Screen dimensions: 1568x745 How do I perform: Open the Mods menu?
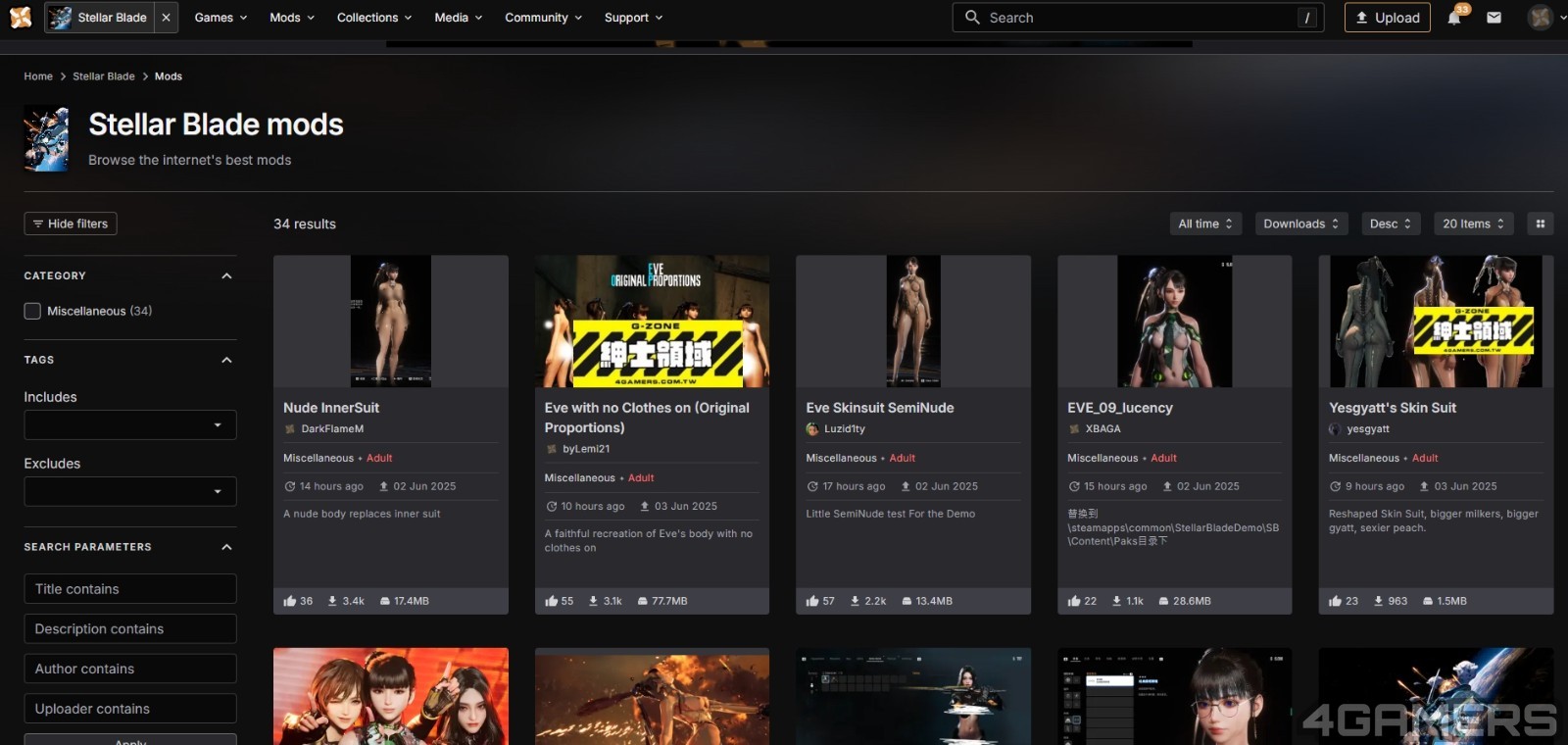(292, 18)
